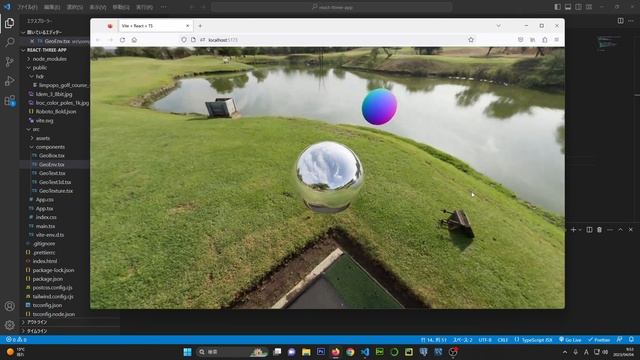Open the terminal launch profile dropdown
The width and height of the screenshot is (640, 360).
point(580,230)
